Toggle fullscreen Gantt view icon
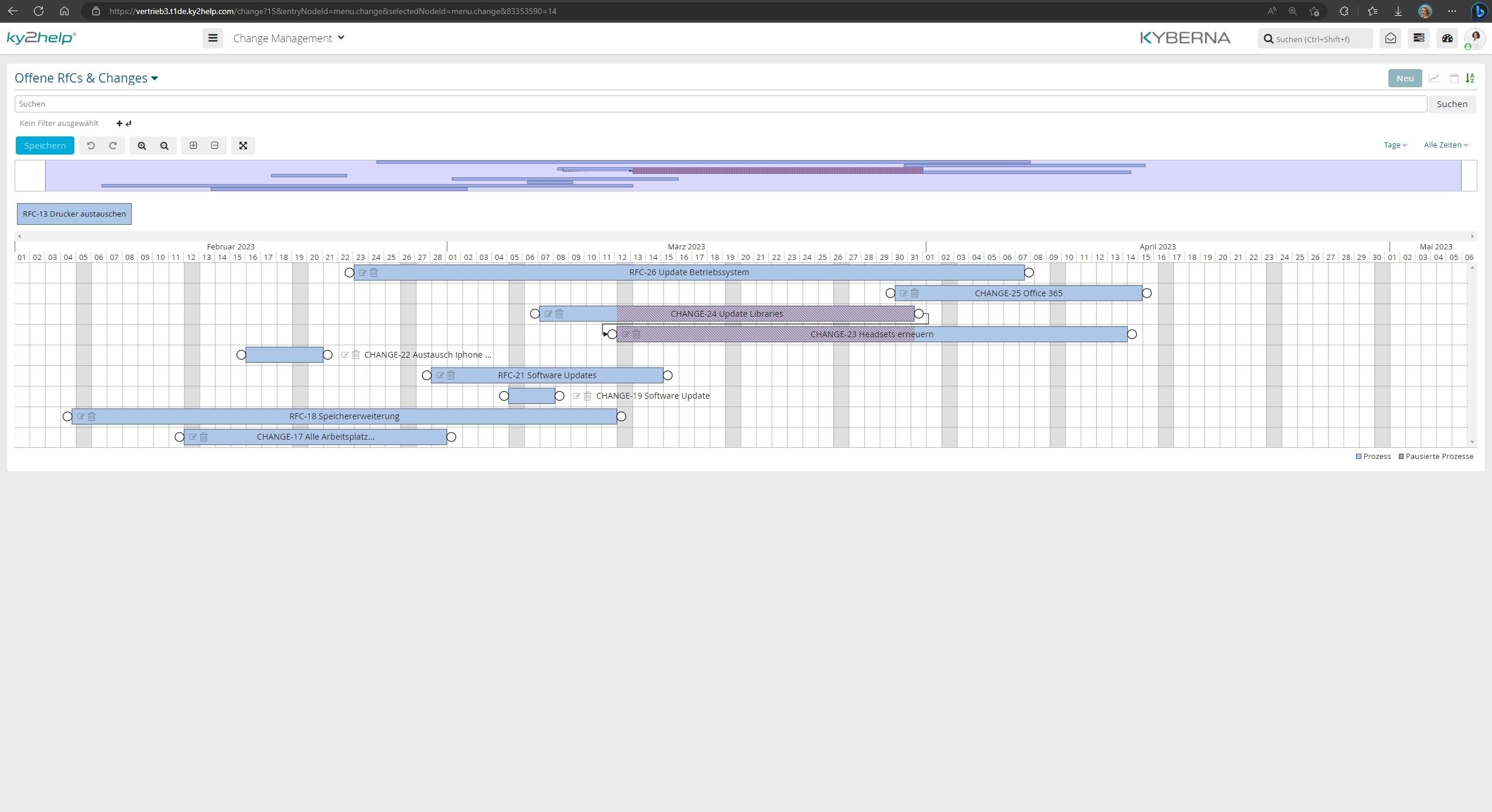This screenshot has width=1492, height=812. 243,146
